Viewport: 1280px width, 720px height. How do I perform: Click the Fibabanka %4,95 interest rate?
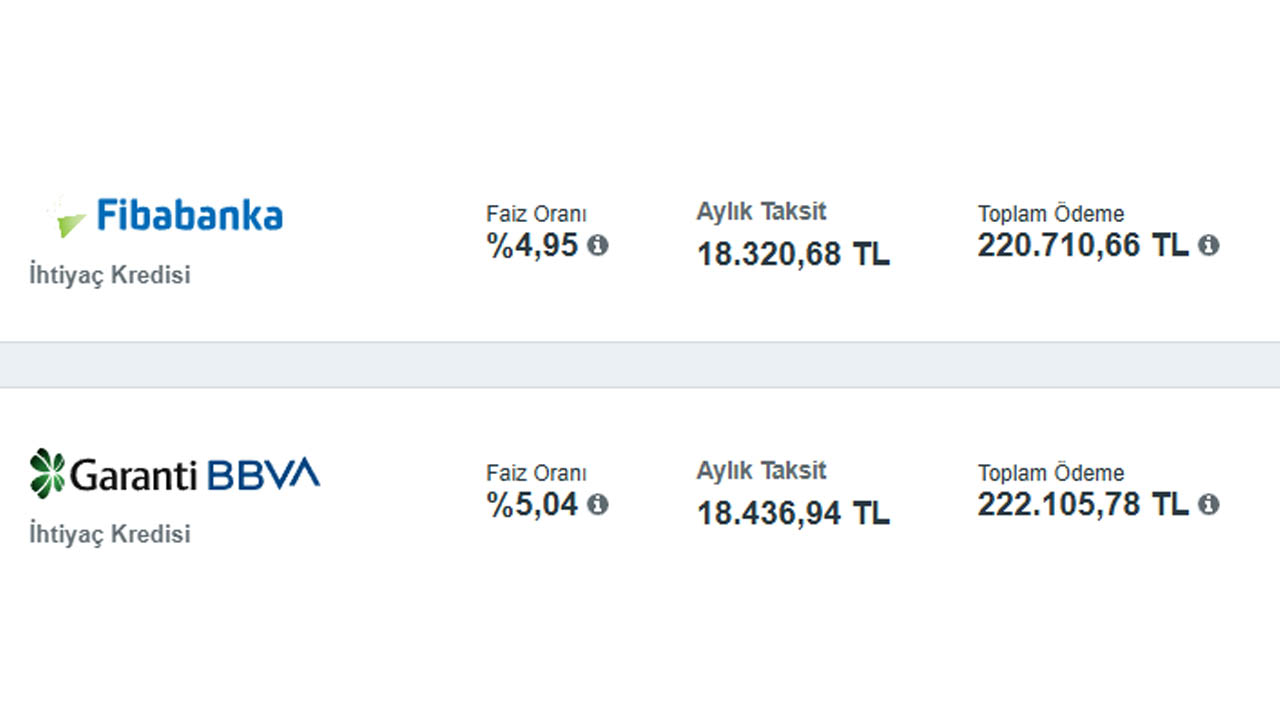[x=533, y=245]
